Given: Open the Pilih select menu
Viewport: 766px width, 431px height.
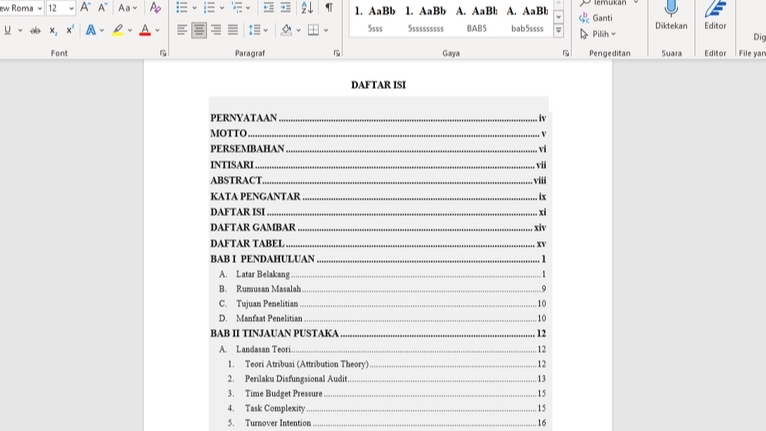Looking at the screenshot, I should click(597, 34).
